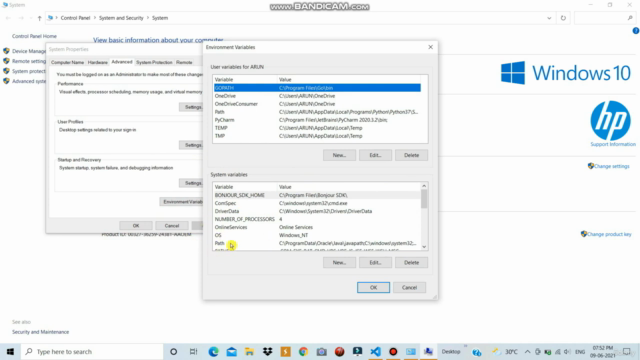Launch Microsoft Edge from taskbar
The image size is (640, 360).
213,351
